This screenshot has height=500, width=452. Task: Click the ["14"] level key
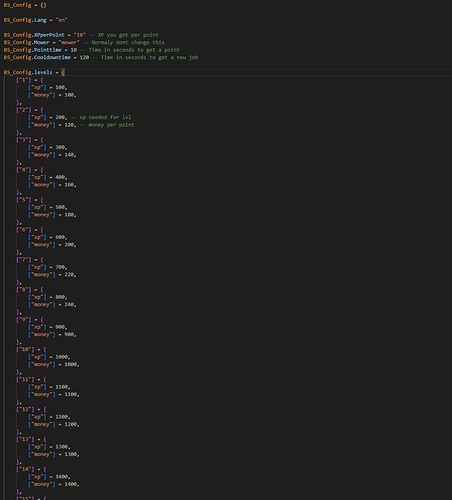(x=25, y=469)
